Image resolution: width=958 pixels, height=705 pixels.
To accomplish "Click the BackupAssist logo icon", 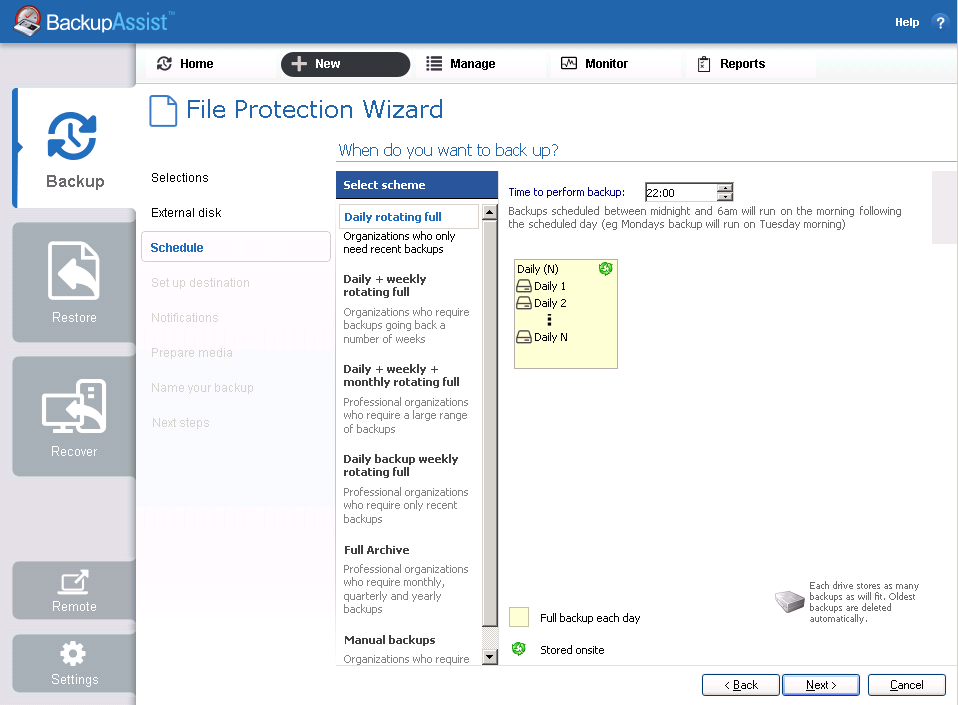I will click(27, 21).
